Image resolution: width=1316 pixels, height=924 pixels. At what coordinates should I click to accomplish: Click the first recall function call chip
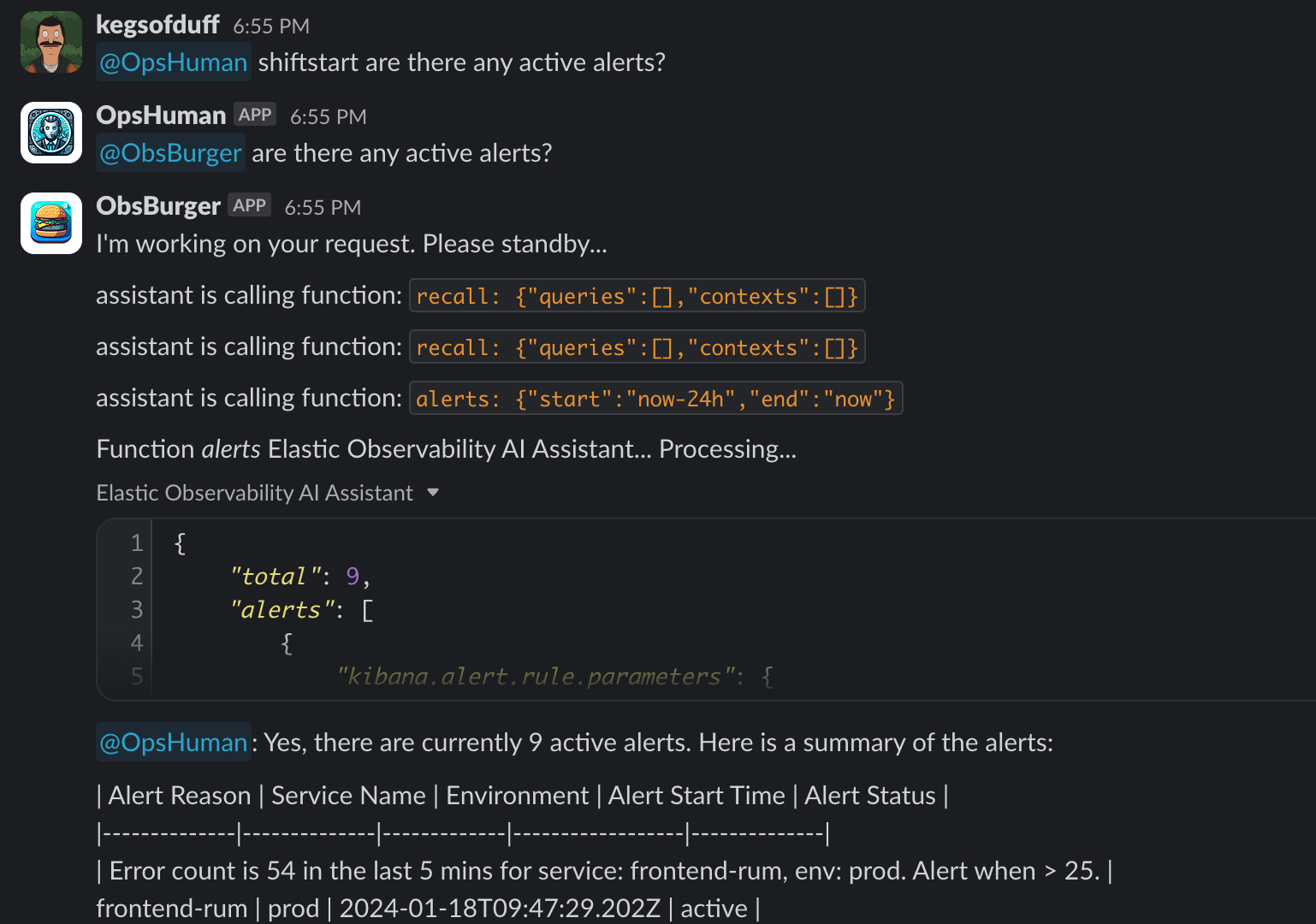pyautogui.click(x=637, y=295)
